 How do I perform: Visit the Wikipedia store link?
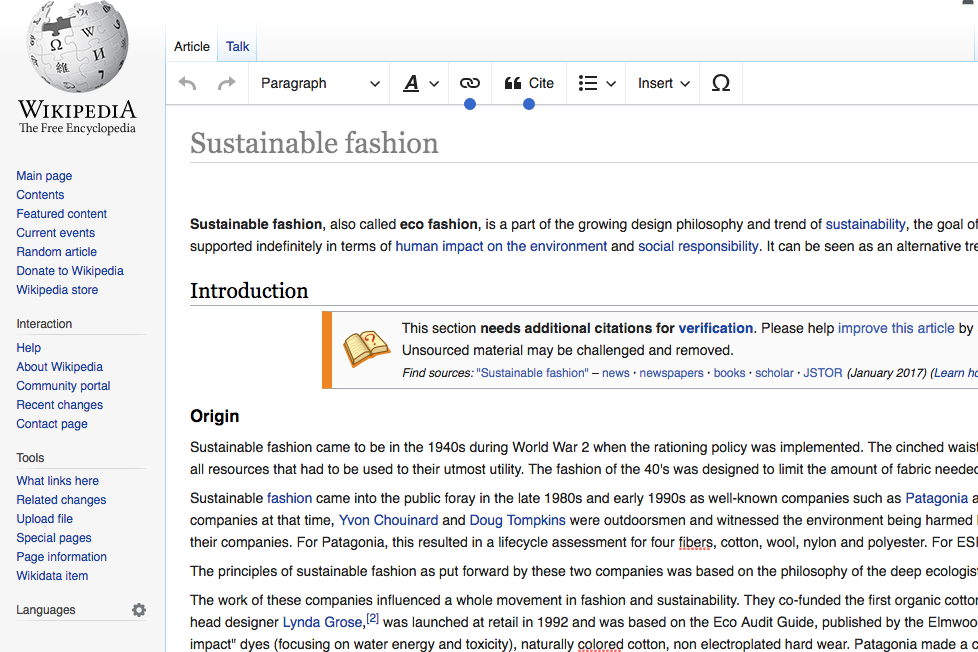[57, 290]
